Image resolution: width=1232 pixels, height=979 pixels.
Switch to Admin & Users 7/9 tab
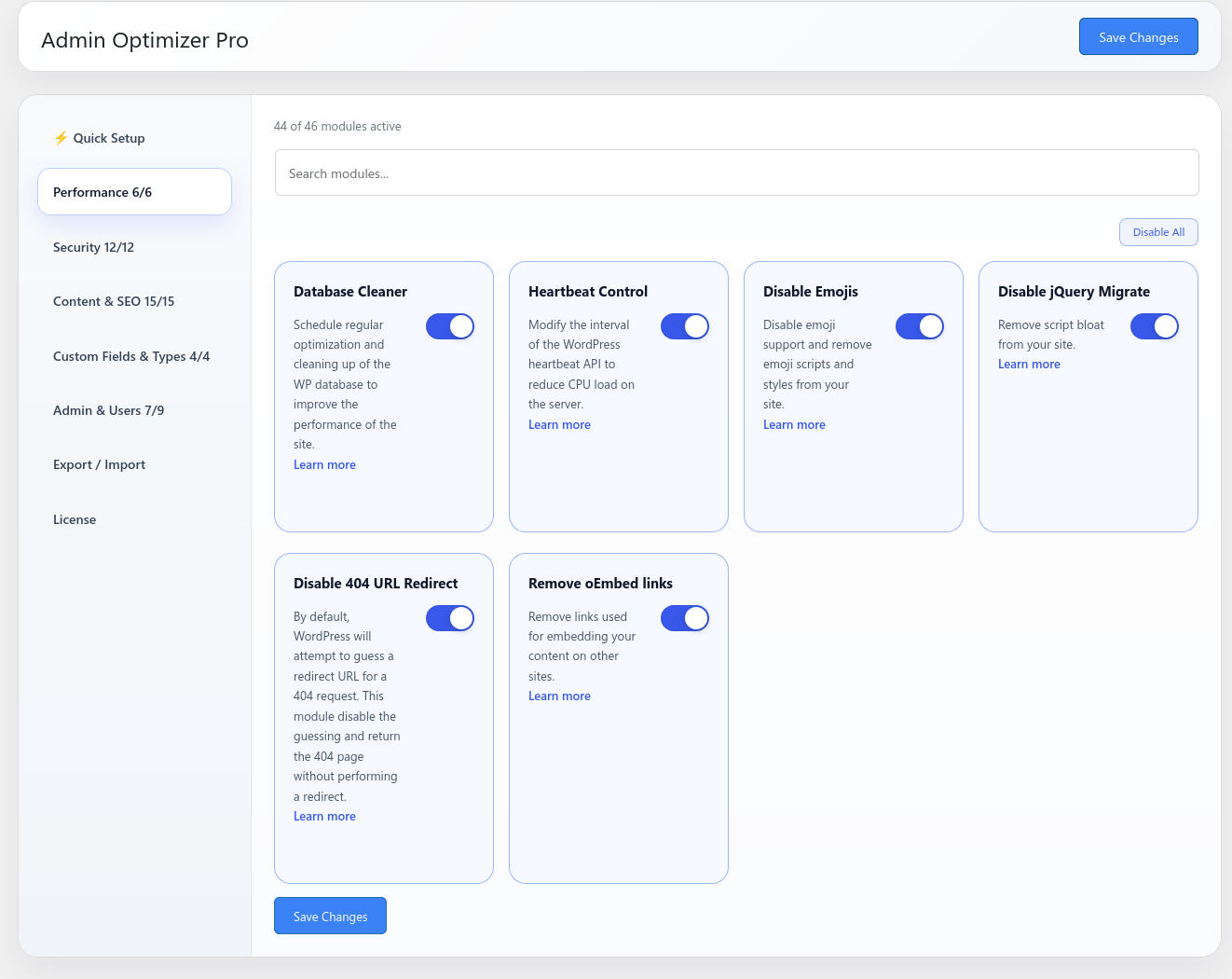click(134, 410)
